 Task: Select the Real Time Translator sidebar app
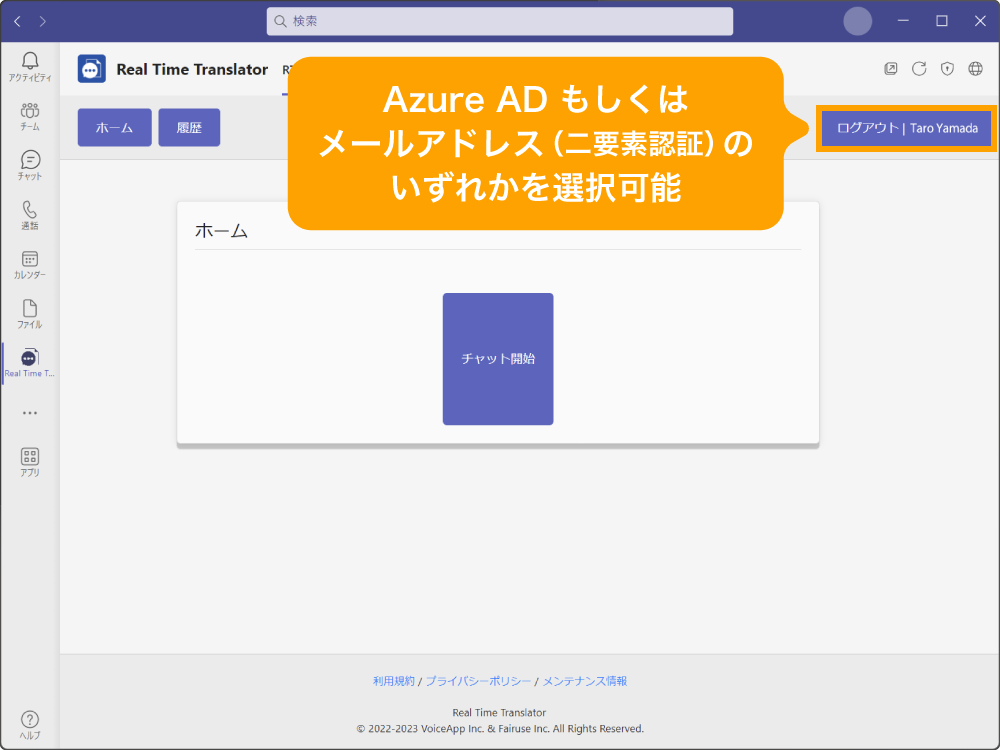click(30, 363)
